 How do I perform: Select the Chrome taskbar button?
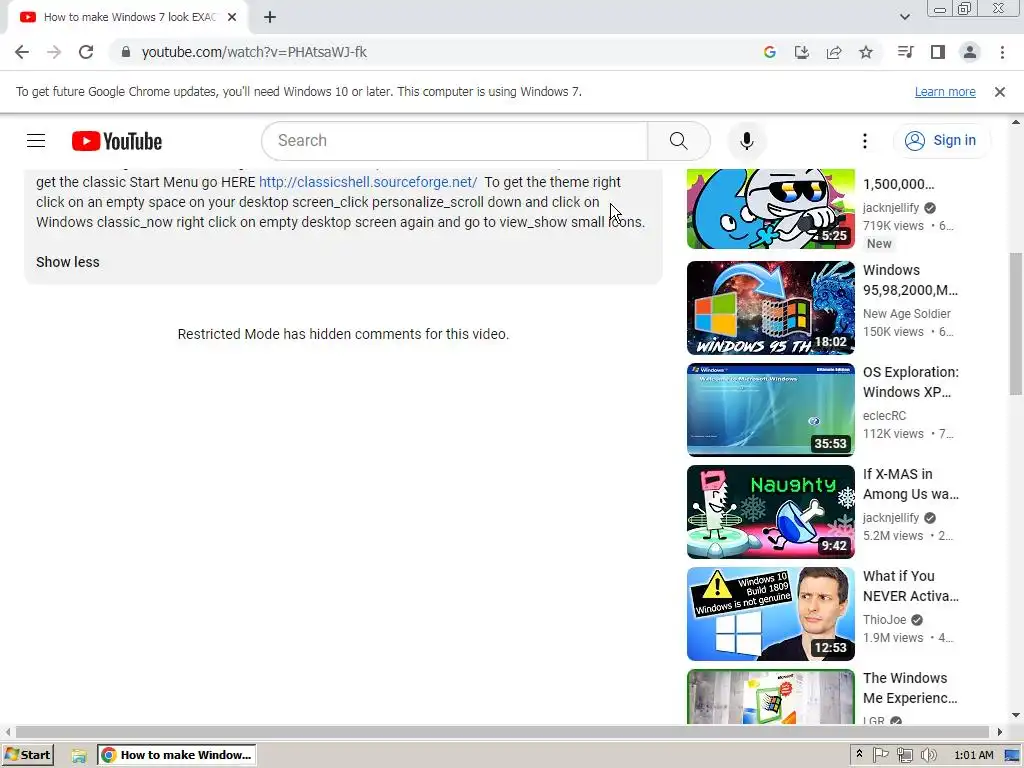(177, 755)
